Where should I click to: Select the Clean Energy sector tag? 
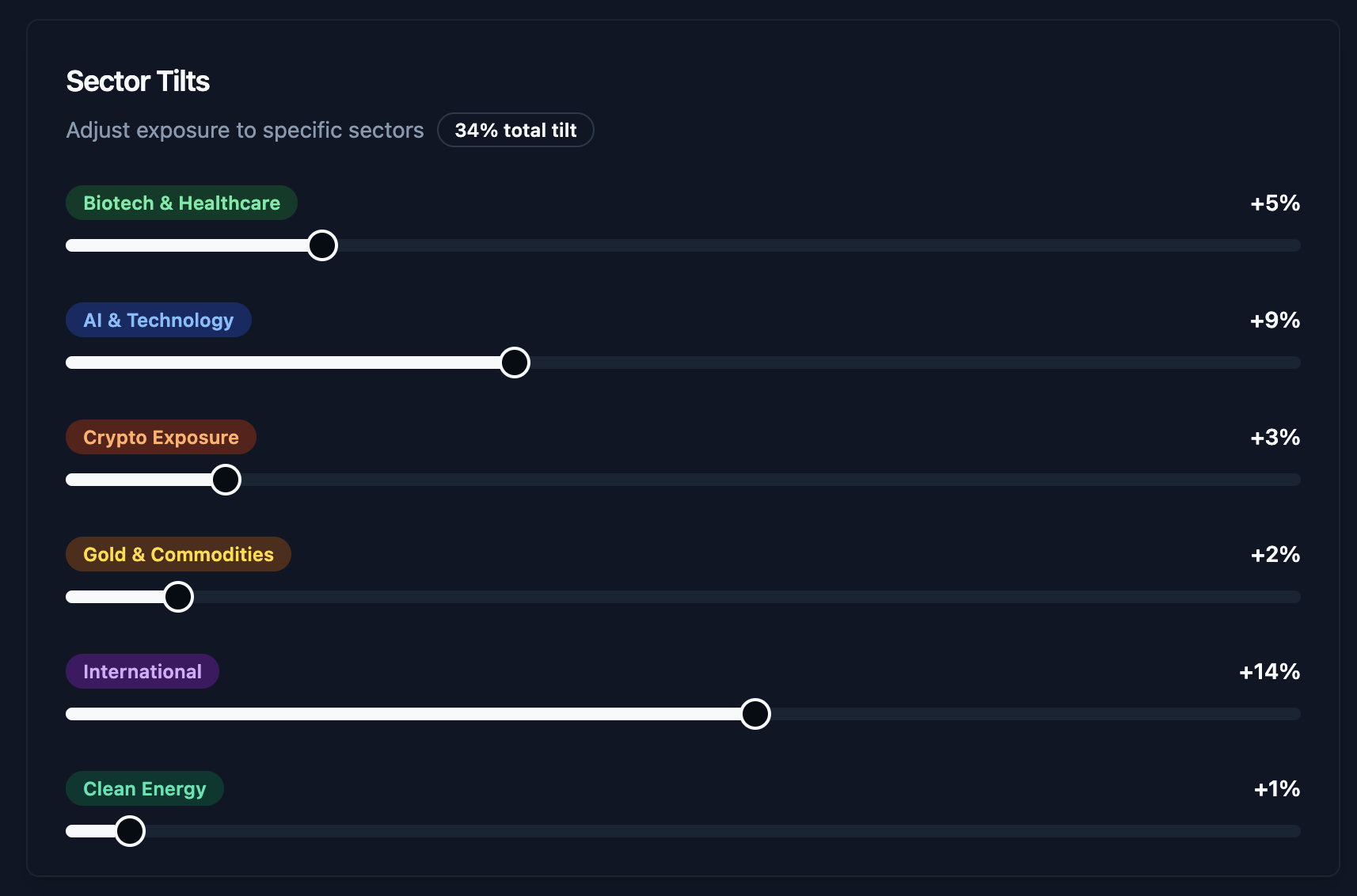[x=144, y=789]
